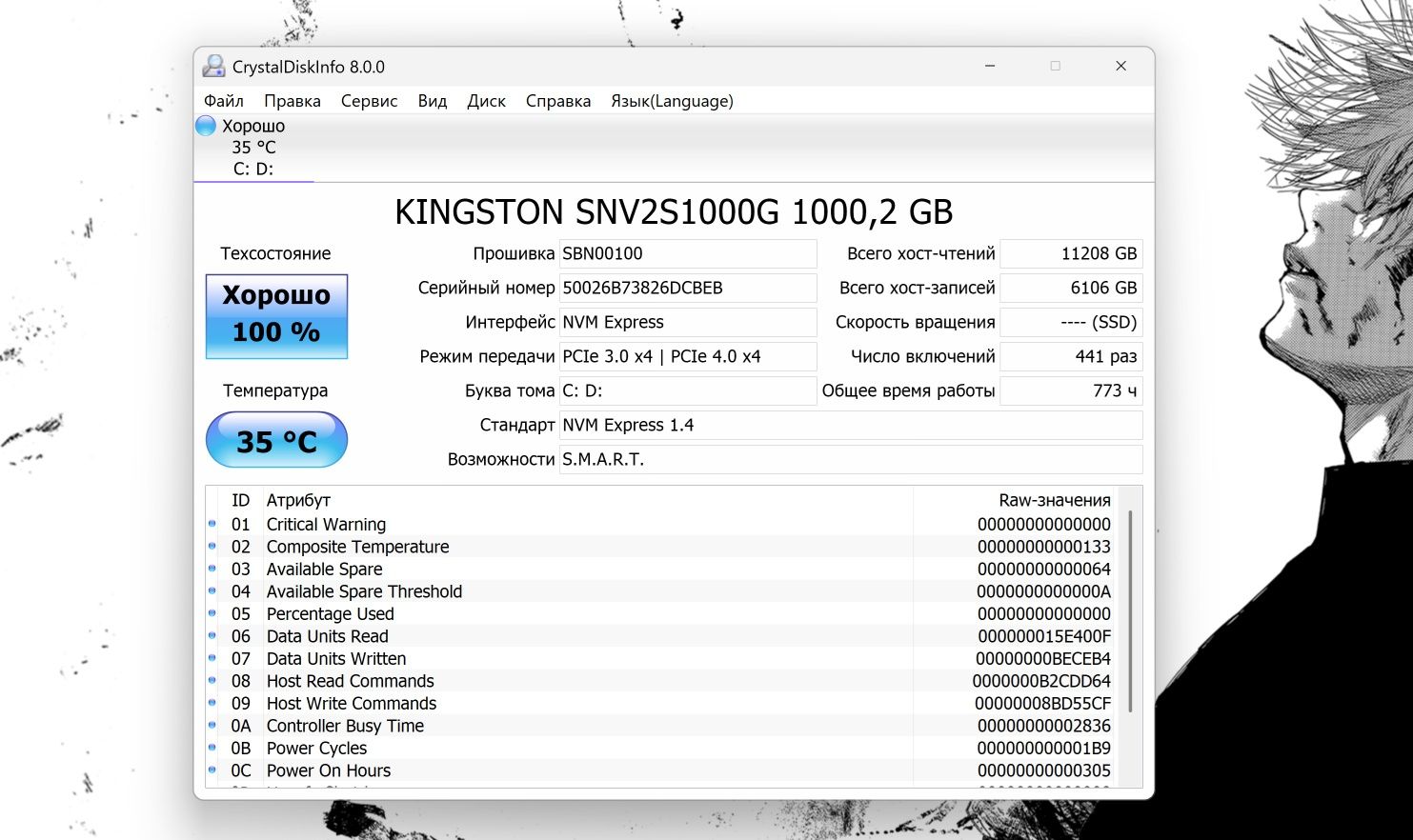Click the ID column header
The image size is (1413, 840).
[x=240, y=500]
